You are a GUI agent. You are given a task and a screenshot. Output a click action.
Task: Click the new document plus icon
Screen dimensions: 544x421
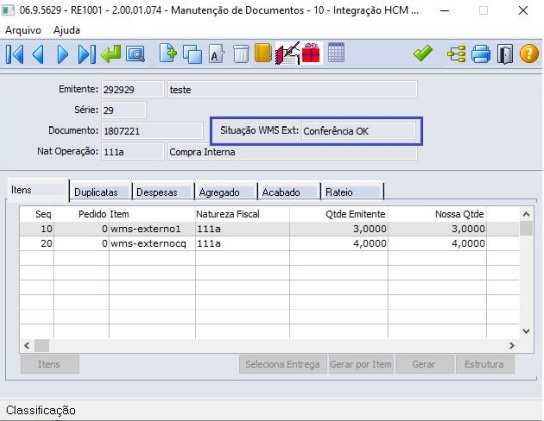[168, 53]
